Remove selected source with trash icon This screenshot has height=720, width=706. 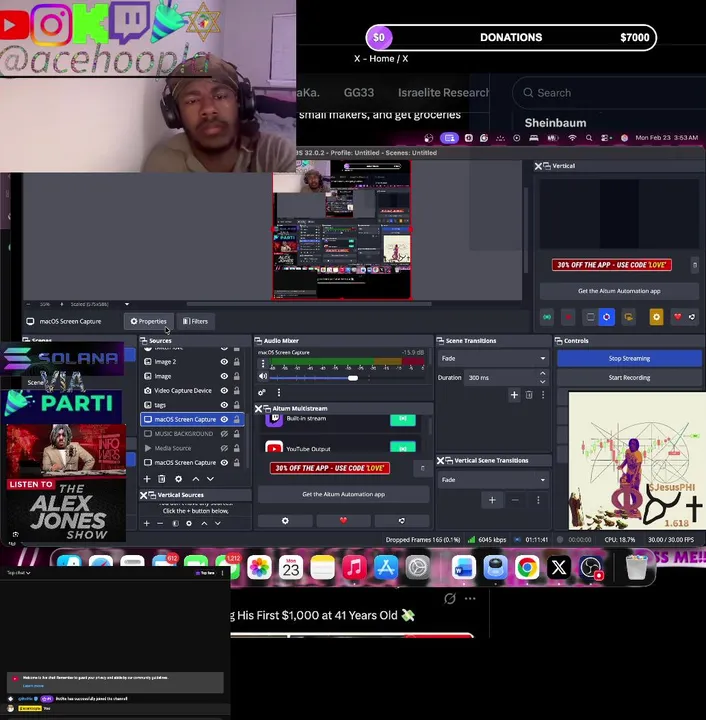[162, 479]
